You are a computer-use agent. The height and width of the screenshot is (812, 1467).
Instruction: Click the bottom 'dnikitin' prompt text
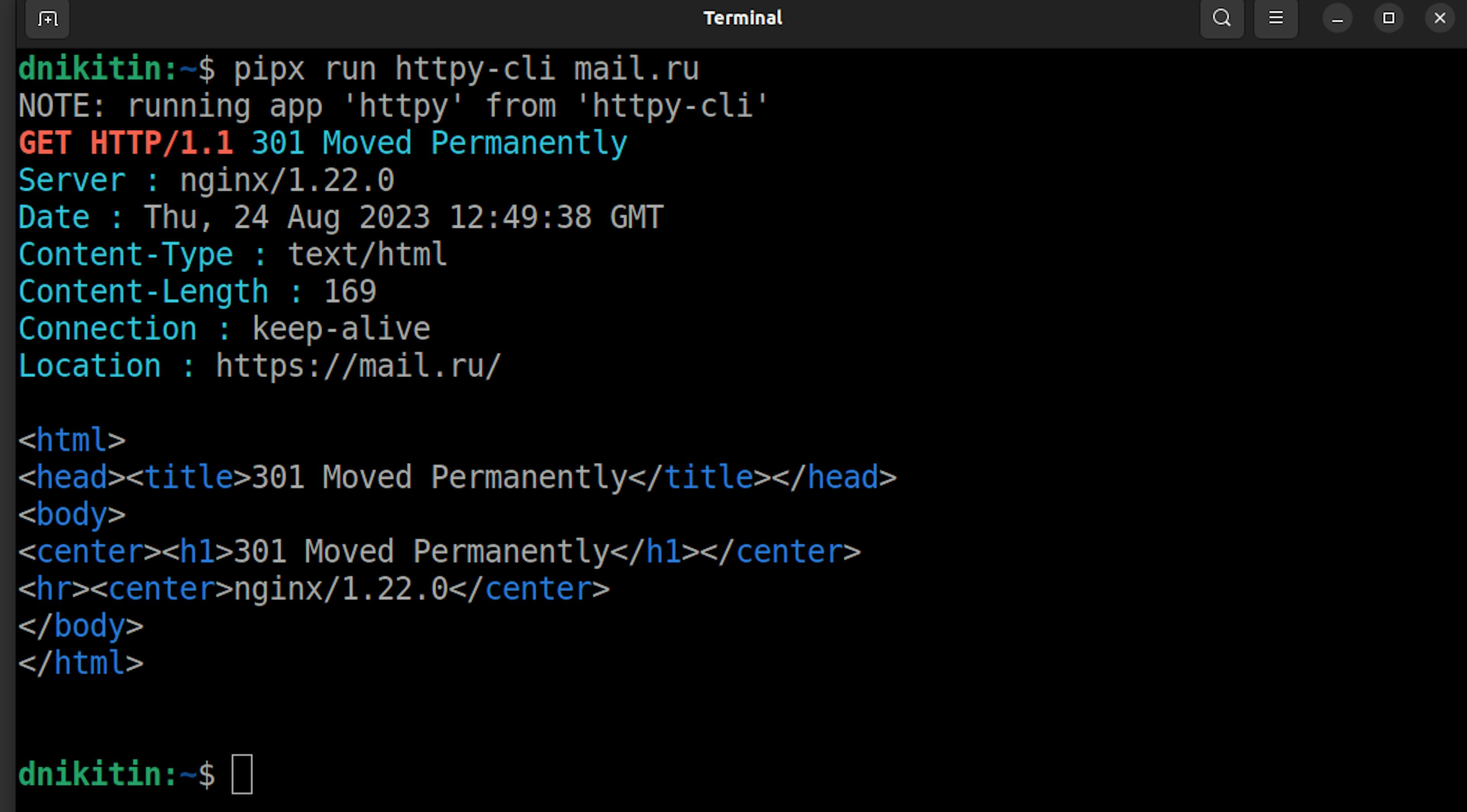[89, 774]
